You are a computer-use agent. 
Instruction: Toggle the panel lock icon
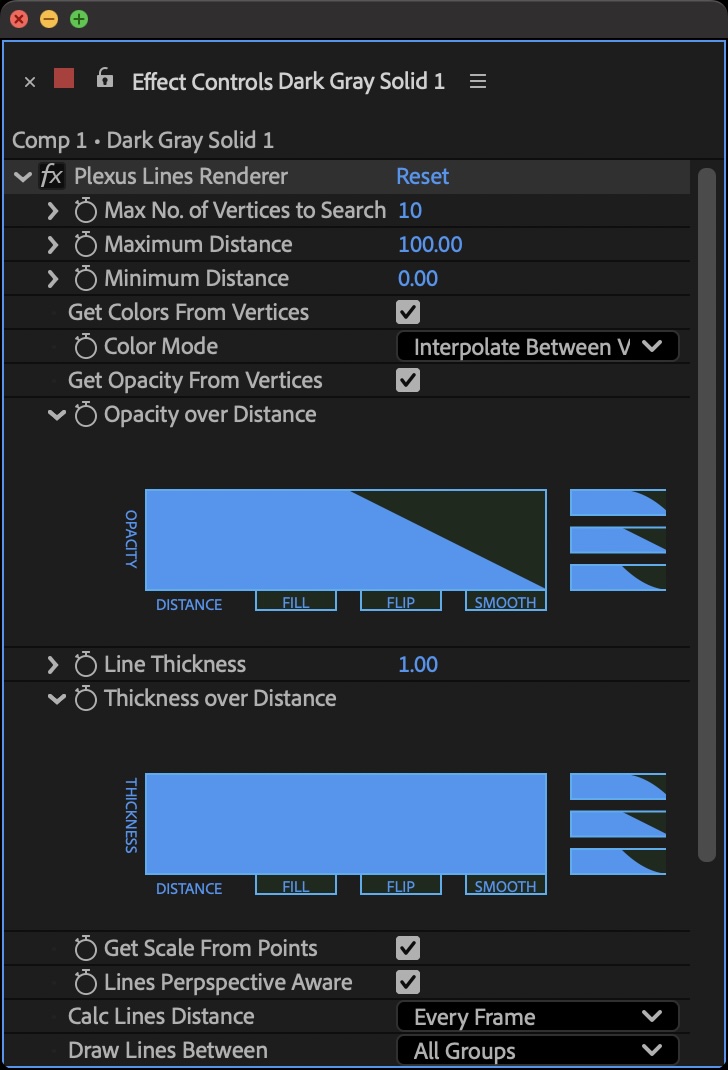104,78
